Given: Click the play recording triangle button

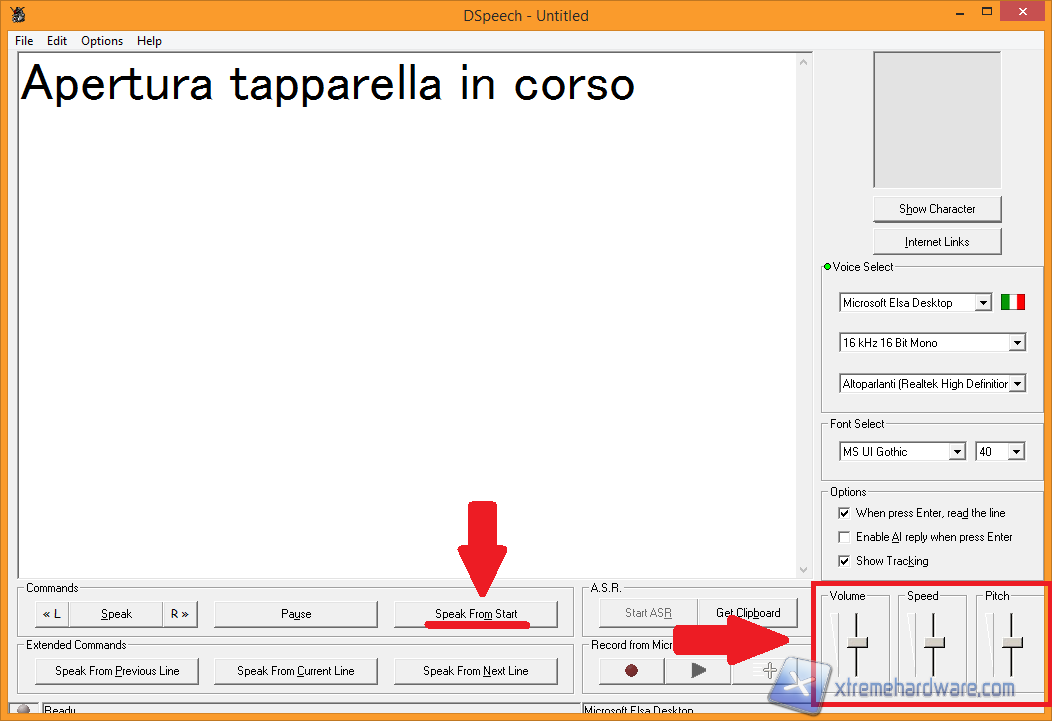Looking at the screenshot, I should click(x=698, y=670).
